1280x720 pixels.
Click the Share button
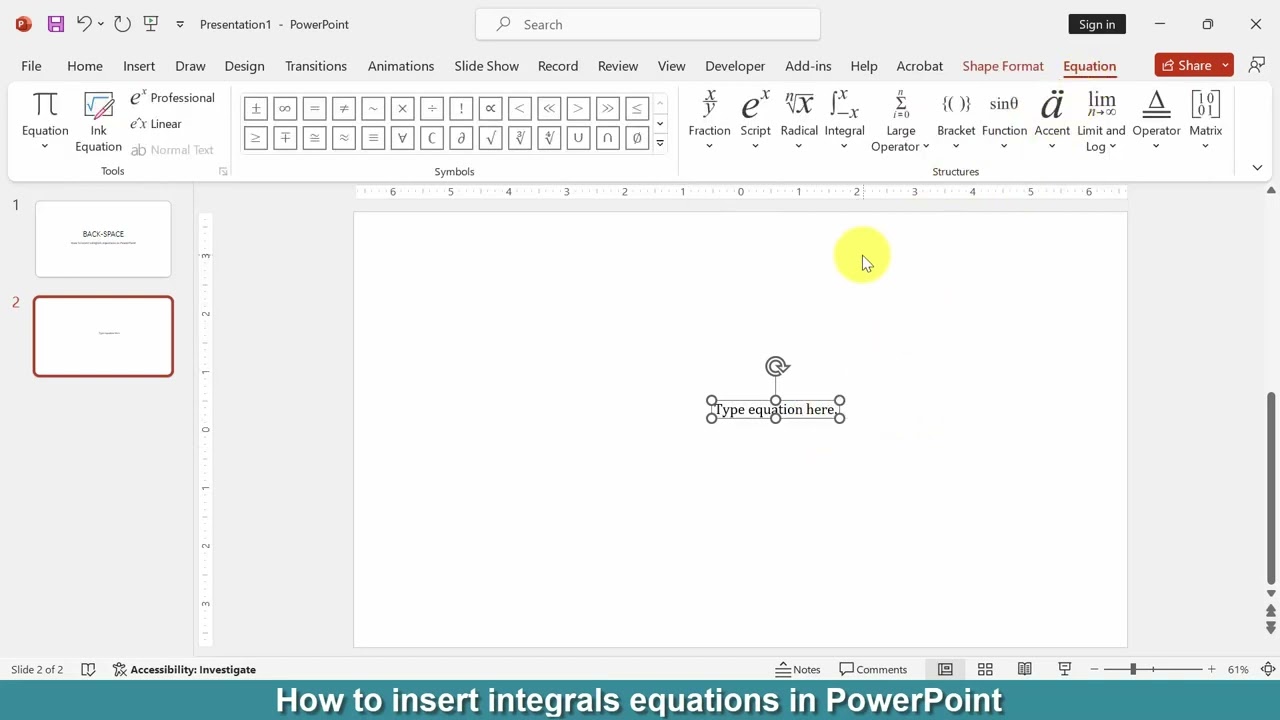pyautogui.click(x=1186, y=65)
